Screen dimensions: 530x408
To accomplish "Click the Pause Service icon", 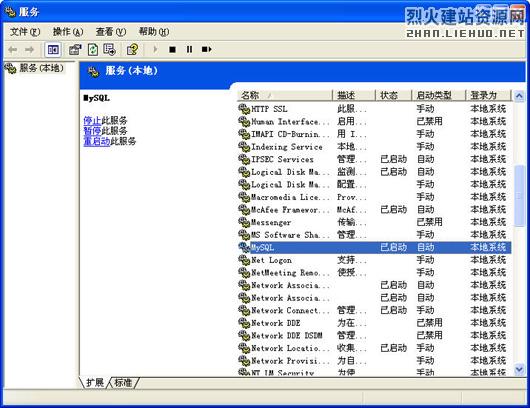I will tap(189, 50).
